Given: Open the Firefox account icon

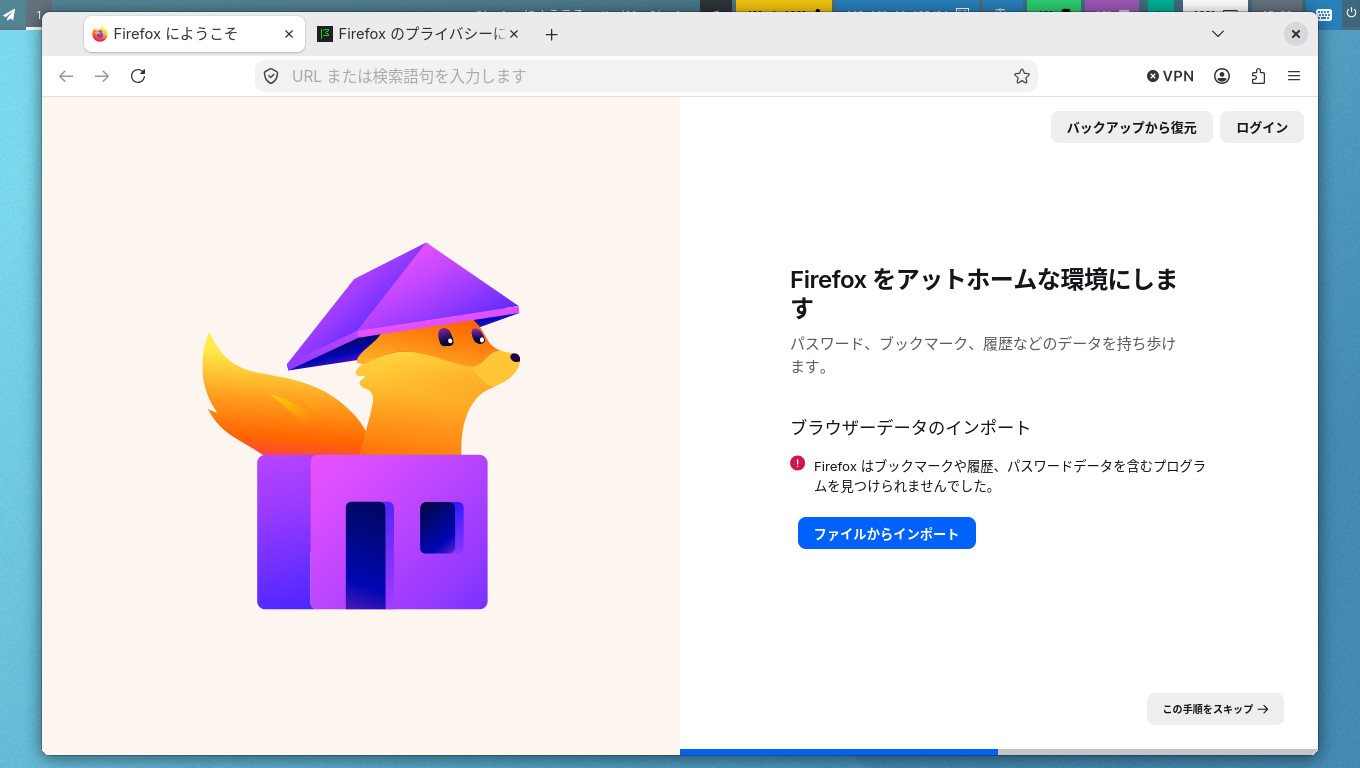Looking at the screenshot, I should (x=1222, y=76).
